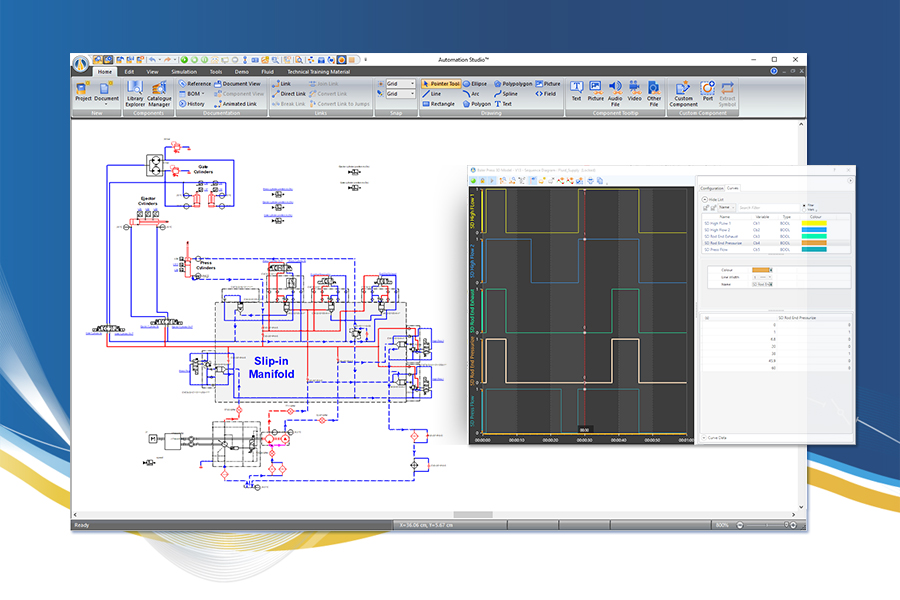Choose the Polypolygon drawing tool
Image resolution: width=900 pixels, height=600 pixels.
[x=513, y=84]
